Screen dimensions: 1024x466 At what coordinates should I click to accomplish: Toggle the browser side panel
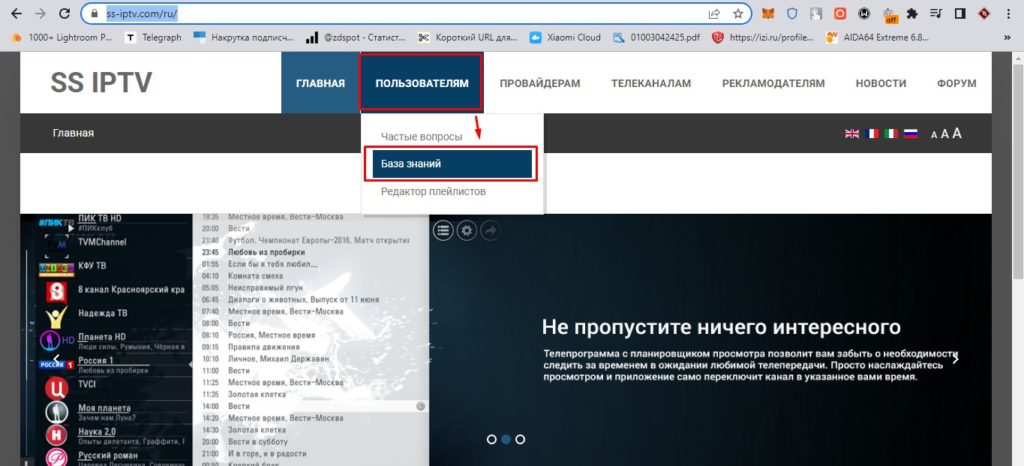point(960,13)
